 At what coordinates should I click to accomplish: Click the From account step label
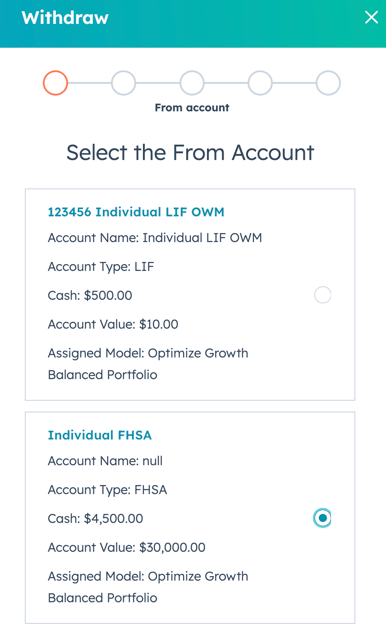(x=192, y=108)
